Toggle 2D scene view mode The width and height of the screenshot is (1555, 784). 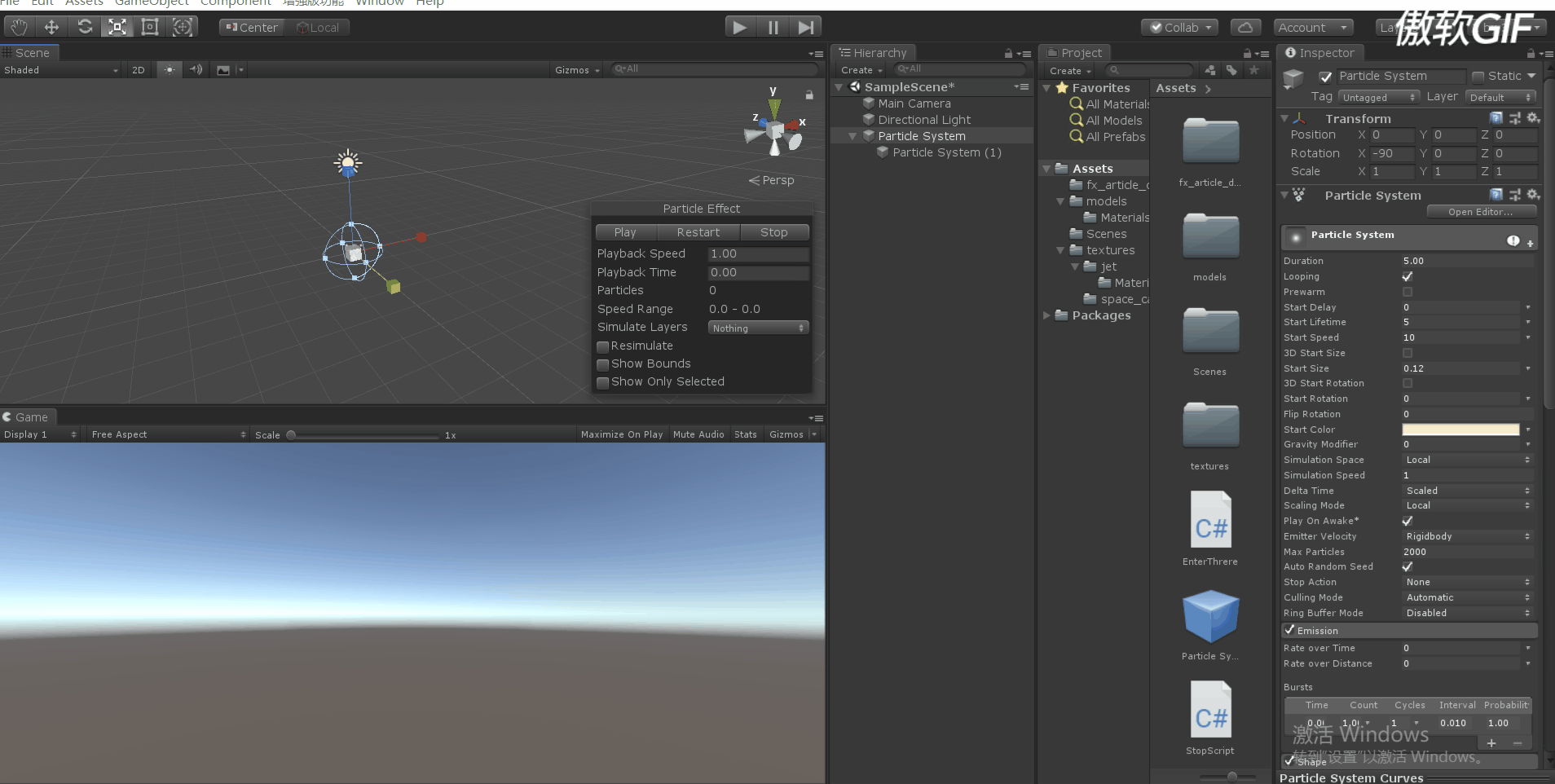coord(139,70)
